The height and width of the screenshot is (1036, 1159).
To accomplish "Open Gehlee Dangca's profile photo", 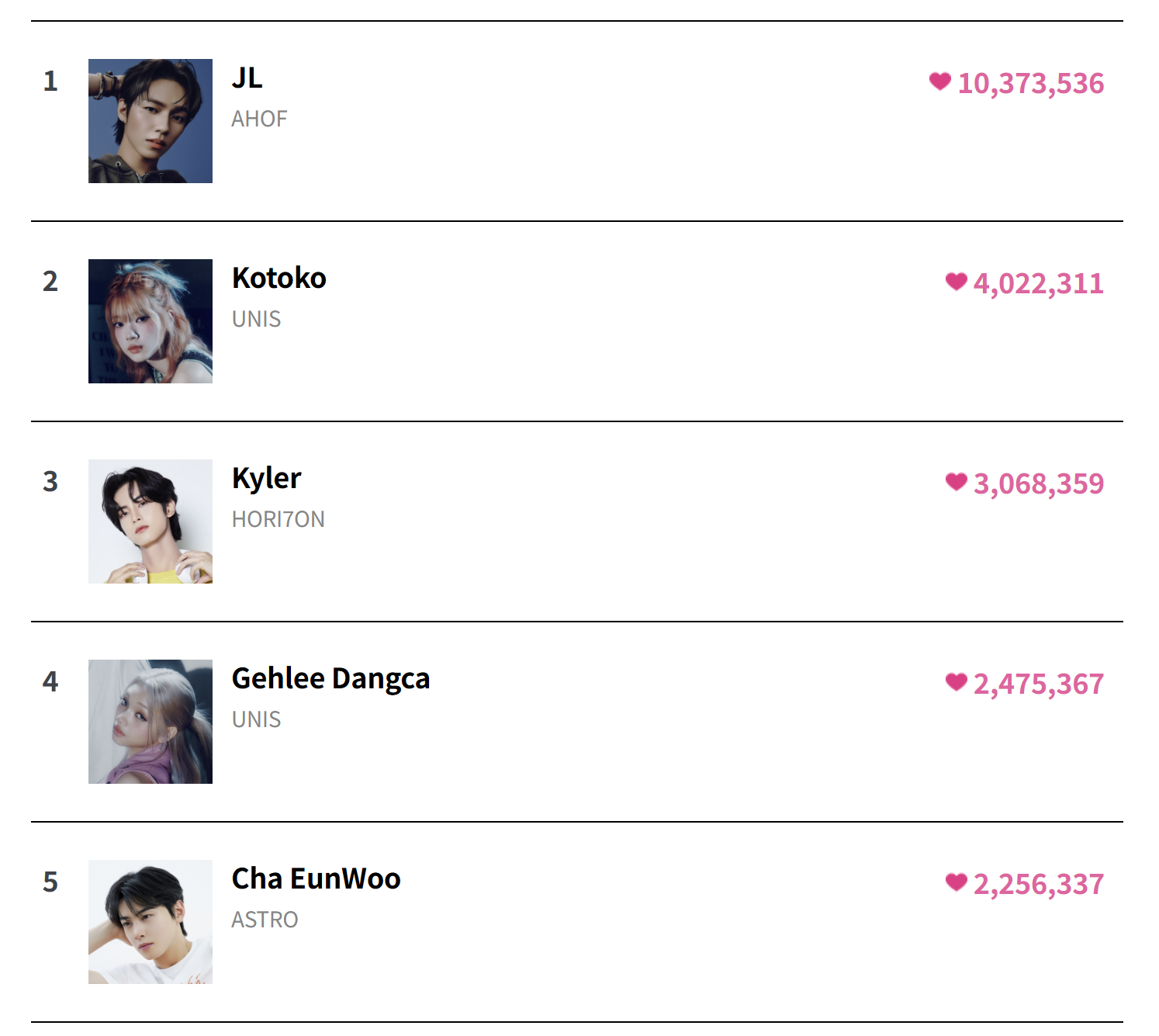I will point(150,722).
